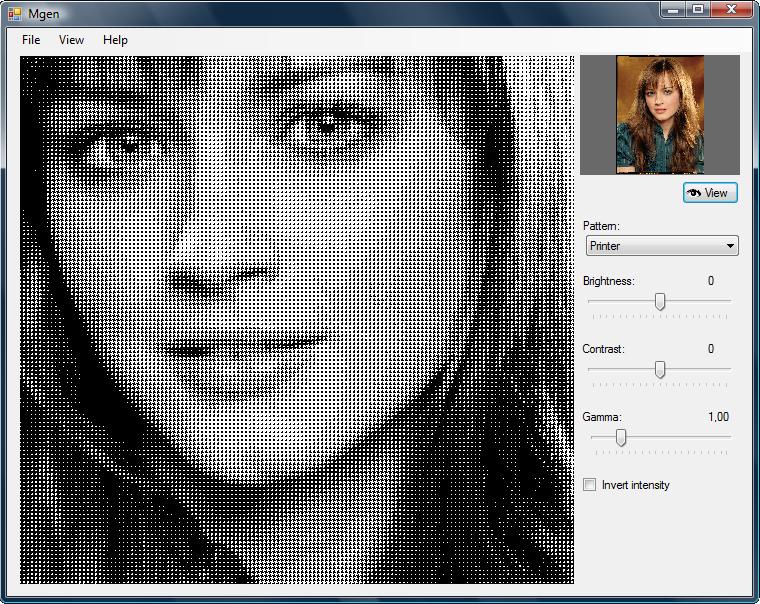Click the Gamma slider handle
This screenshot has height=604, width=760.
click(x=620, y=437)
